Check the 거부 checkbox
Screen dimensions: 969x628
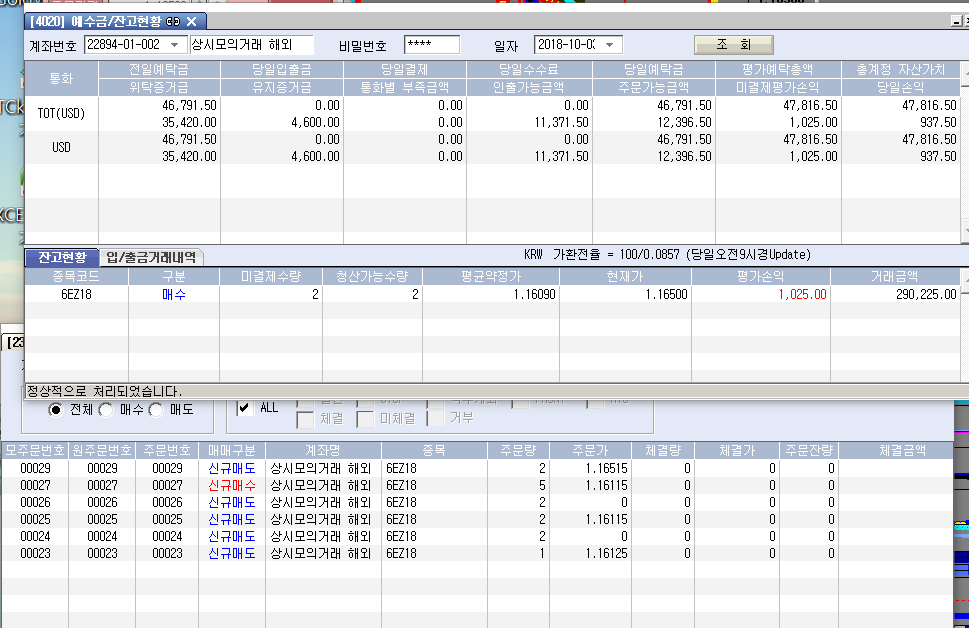click(435, 419)
